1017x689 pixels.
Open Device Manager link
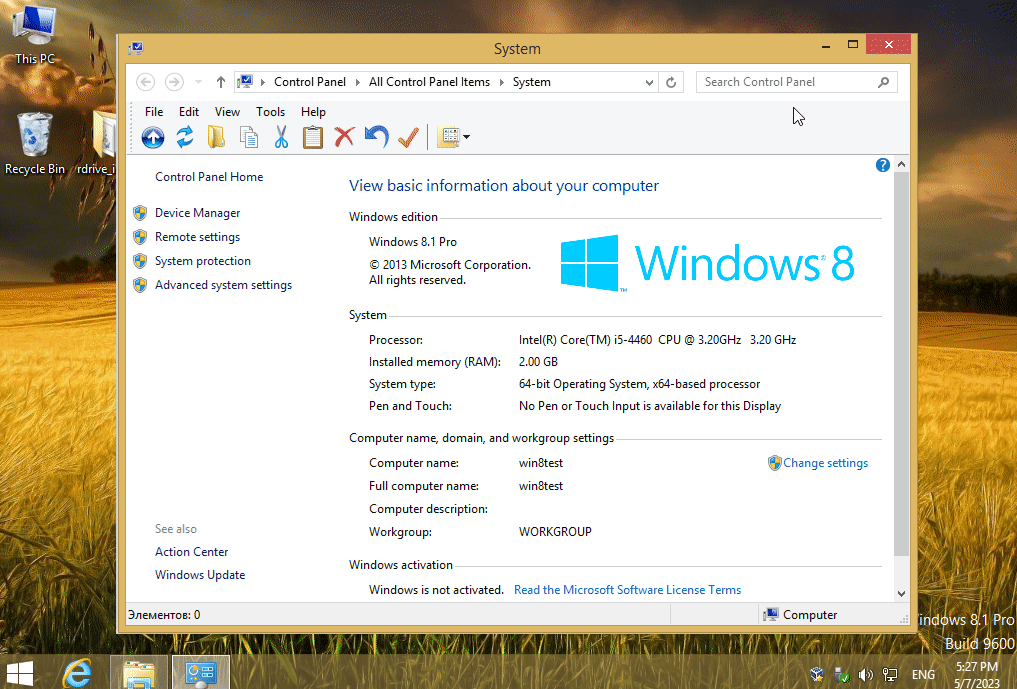197,213
